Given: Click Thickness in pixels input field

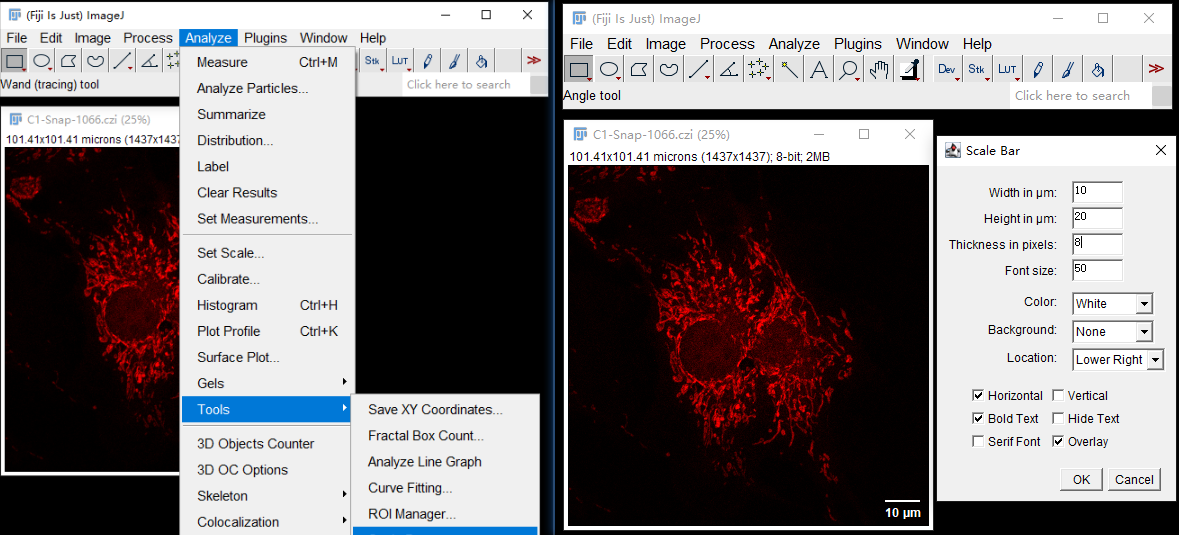Looking at the screenshot, I should click(1097, 244).
